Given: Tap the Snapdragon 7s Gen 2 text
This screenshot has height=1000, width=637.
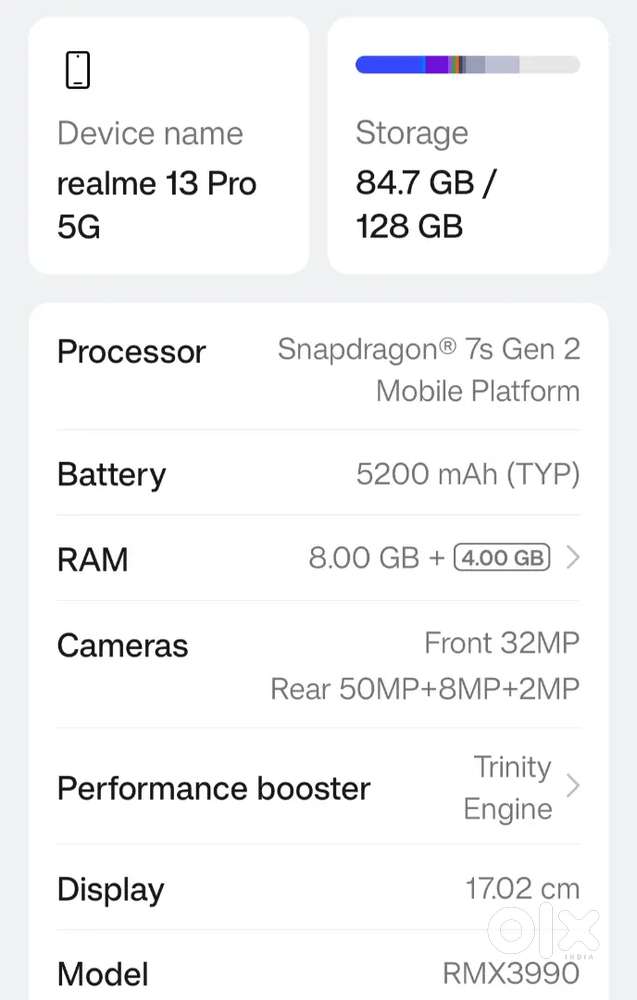Looking at the screenshot, I should [x=430, y=370].
